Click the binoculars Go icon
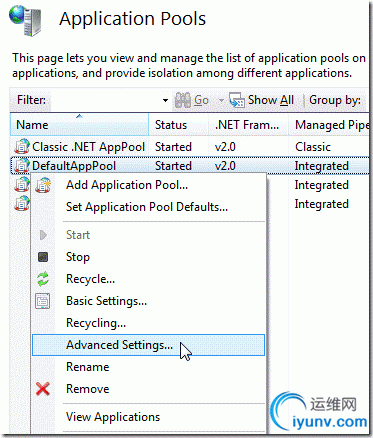The height and width of the screenshot is (438, 373). pos(183,100)
